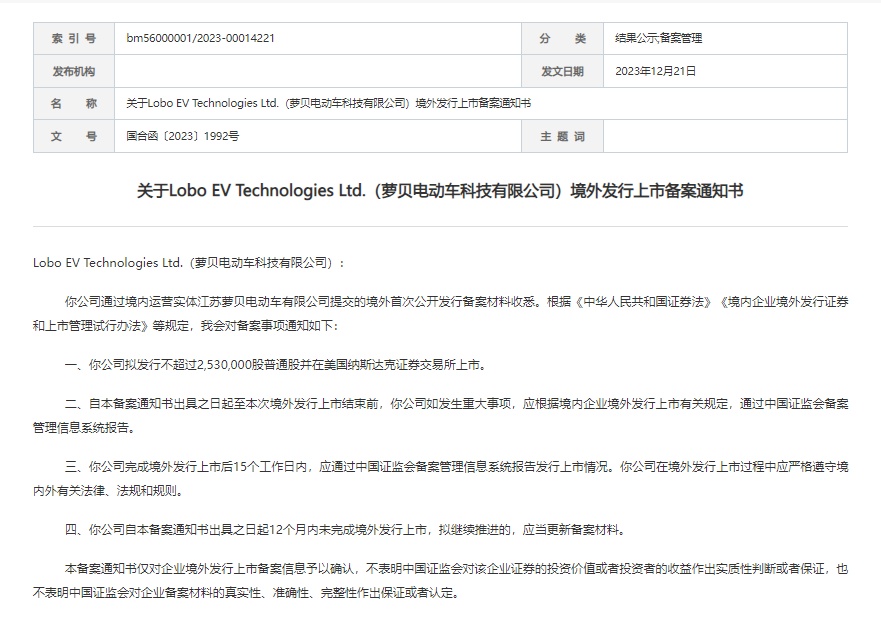Click the 名称 header cell
This screenshot has width=881, height=629.
point(74,103)
